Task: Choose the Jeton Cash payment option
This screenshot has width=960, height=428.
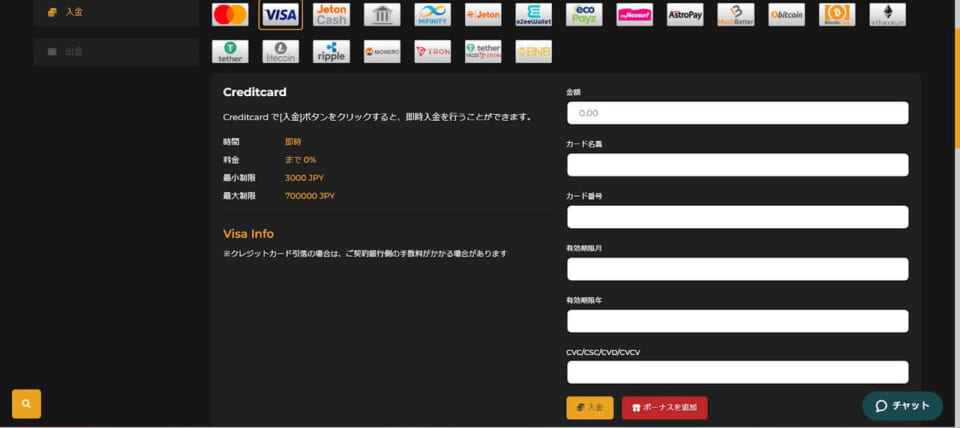Action: click(331, 15)
